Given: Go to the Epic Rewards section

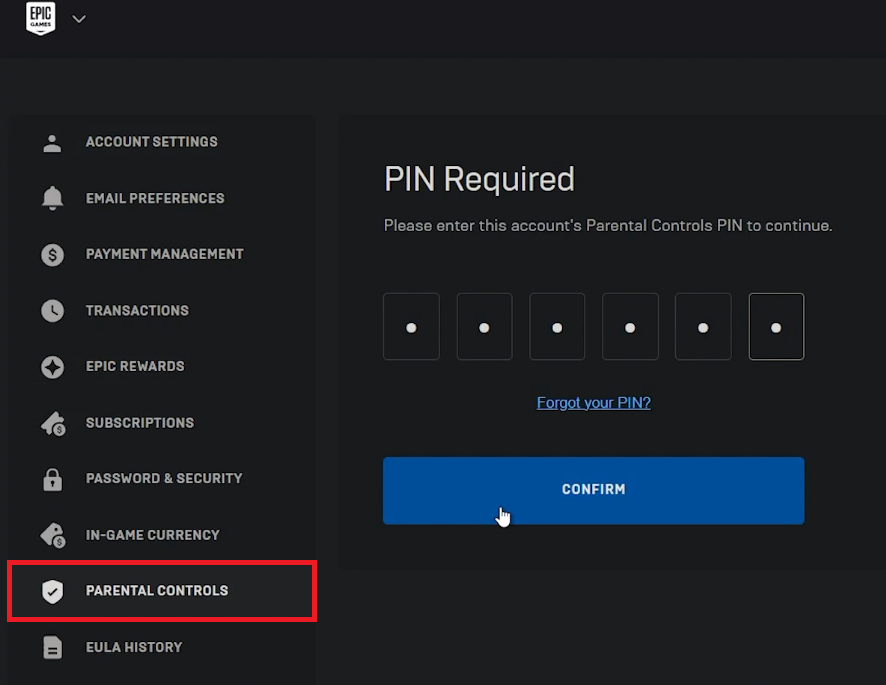Looking at the screenshot, I should click(x=135, y=366).
